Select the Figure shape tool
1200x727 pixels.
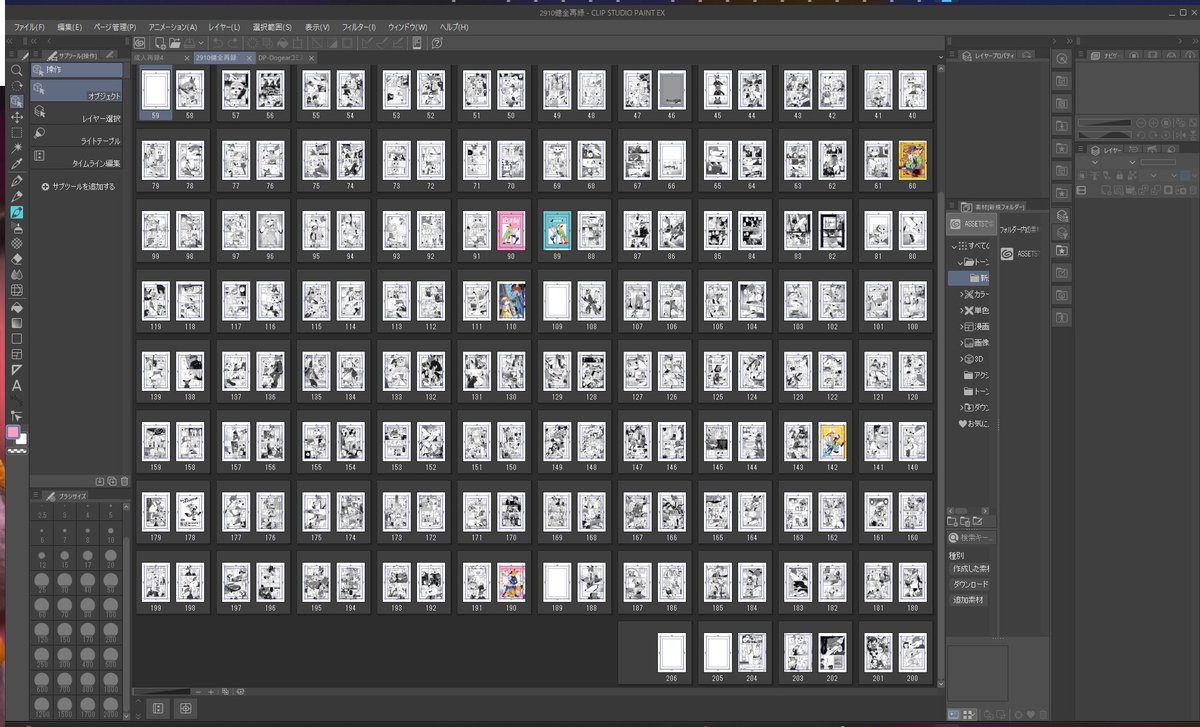coord(17,338)
